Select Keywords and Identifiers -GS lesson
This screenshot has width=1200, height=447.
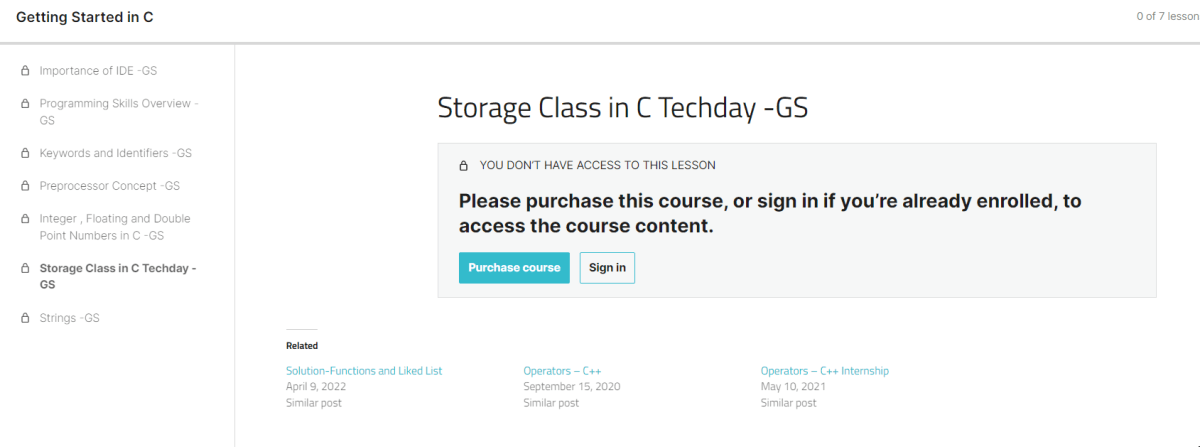115,154
